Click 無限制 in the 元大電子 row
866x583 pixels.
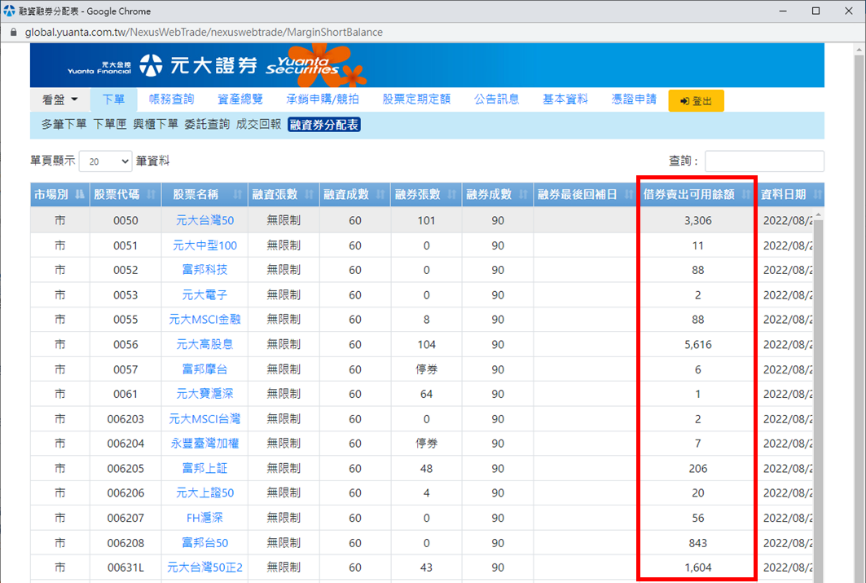tap(284, 295)
